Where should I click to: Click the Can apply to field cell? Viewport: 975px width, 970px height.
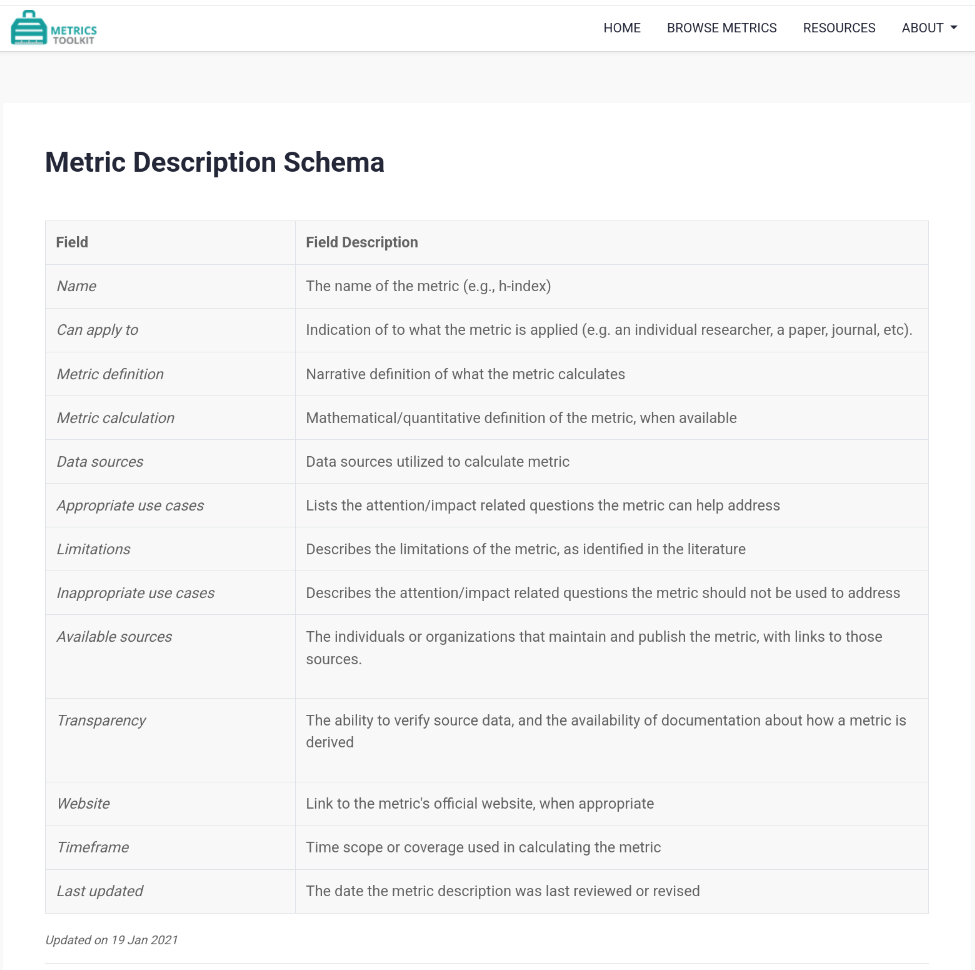pyautogui.click(x=98, y=330)
